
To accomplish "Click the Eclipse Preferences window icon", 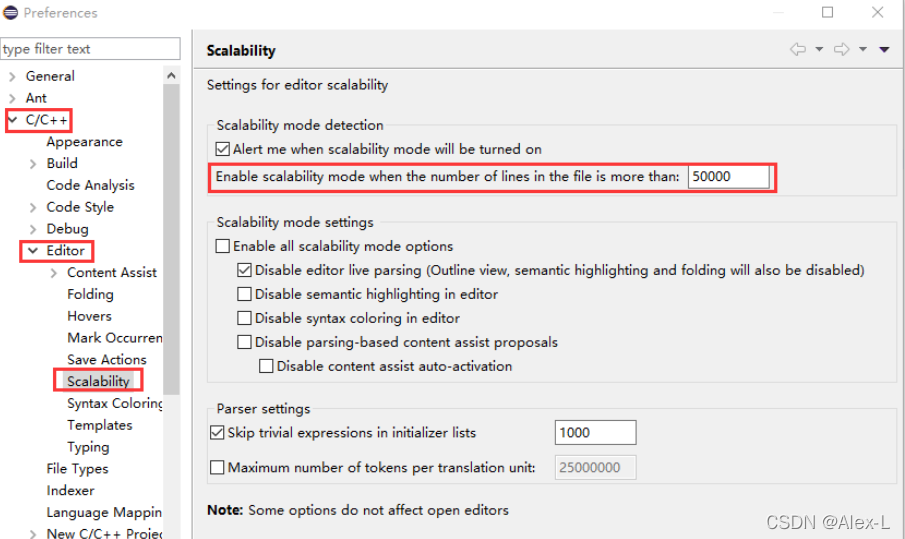I will tap(11, 13).
